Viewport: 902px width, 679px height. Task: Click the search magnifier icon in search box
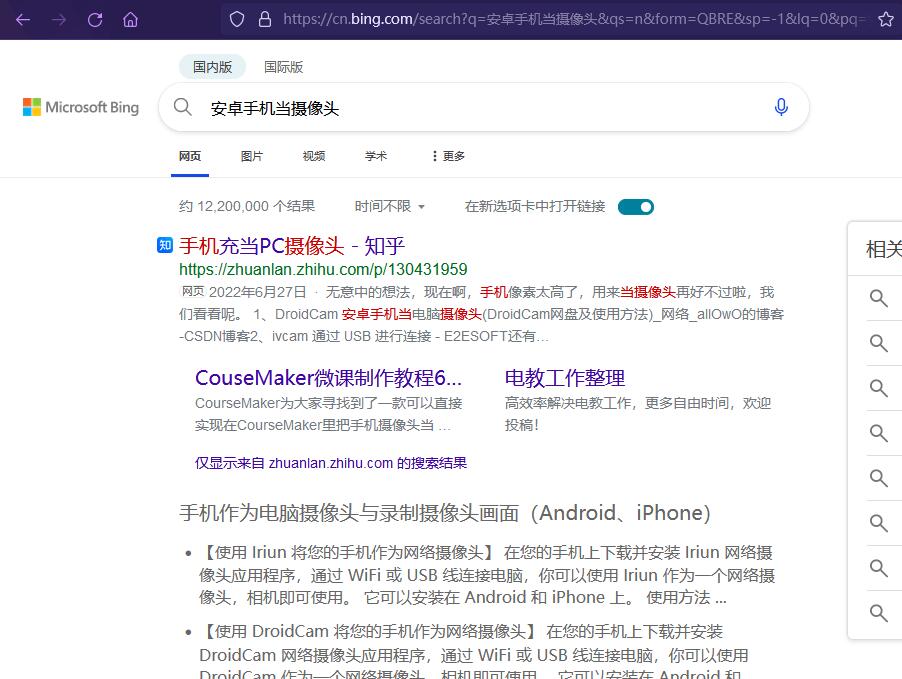(x=183, y=107)
